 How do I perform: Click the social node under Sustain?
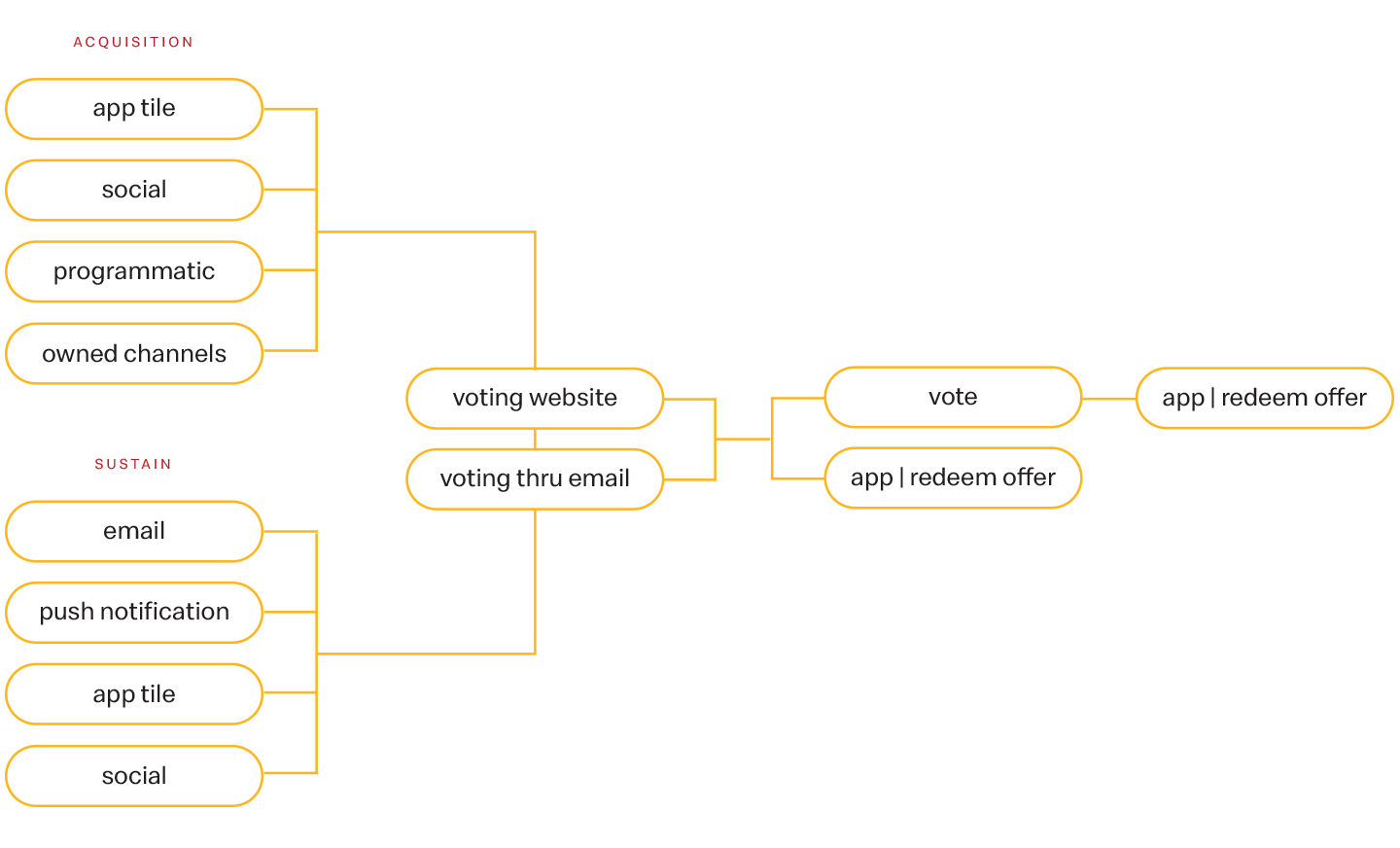(x=134, y=775)
